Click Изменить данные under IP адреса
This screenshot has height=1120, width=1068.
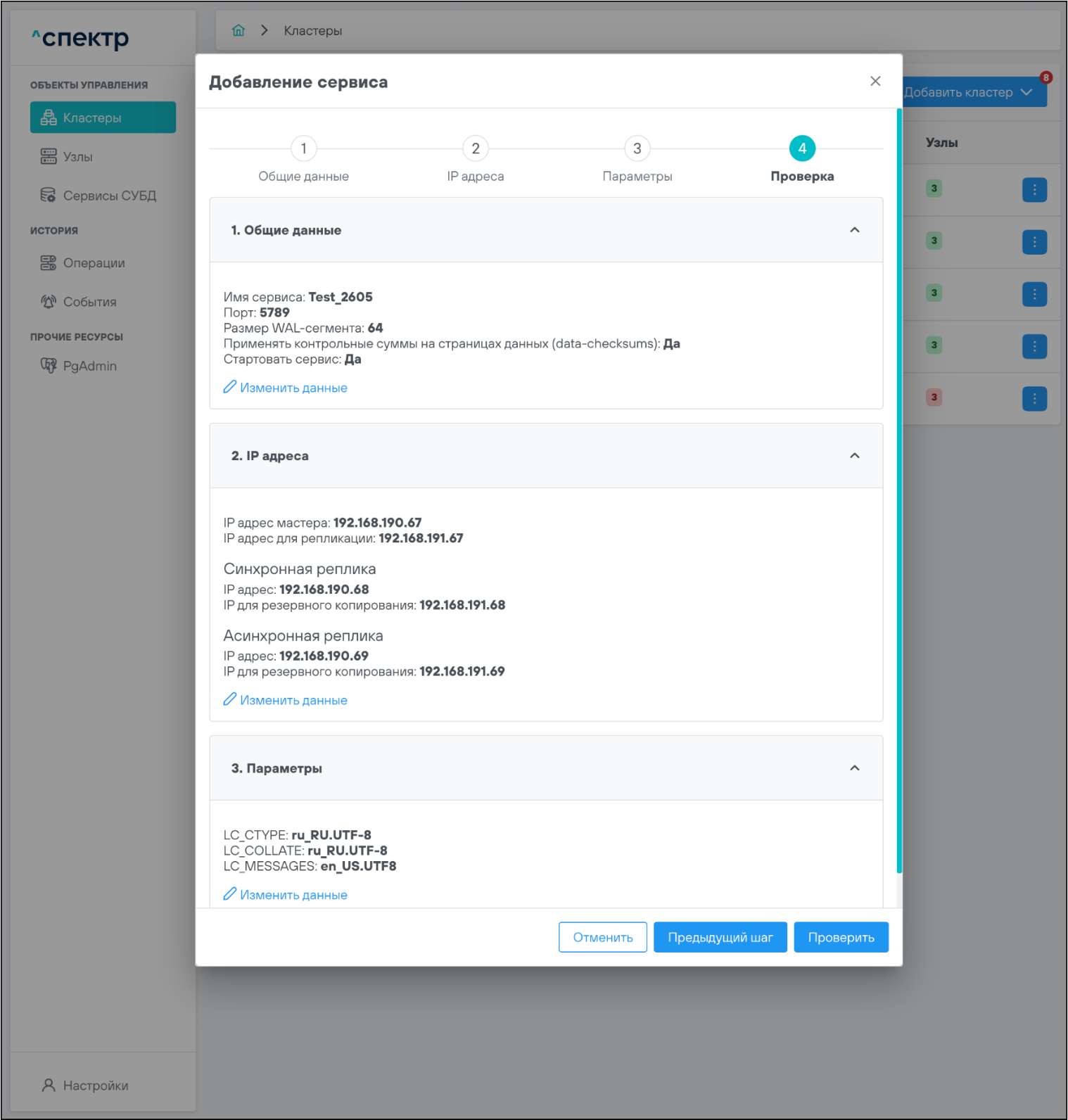tap(286, 700)
